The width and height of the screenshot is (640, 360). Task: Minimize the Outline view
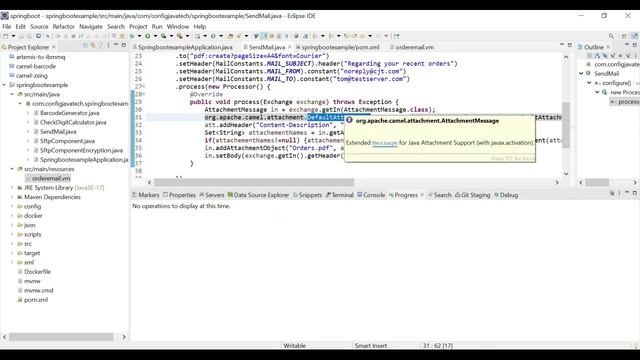(x=627, y=44)
